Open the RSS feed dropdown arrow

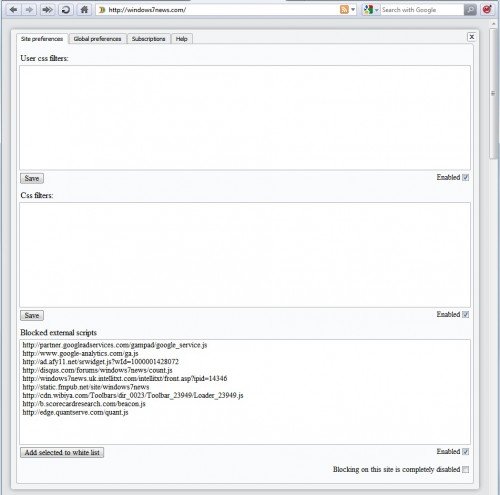353,10
